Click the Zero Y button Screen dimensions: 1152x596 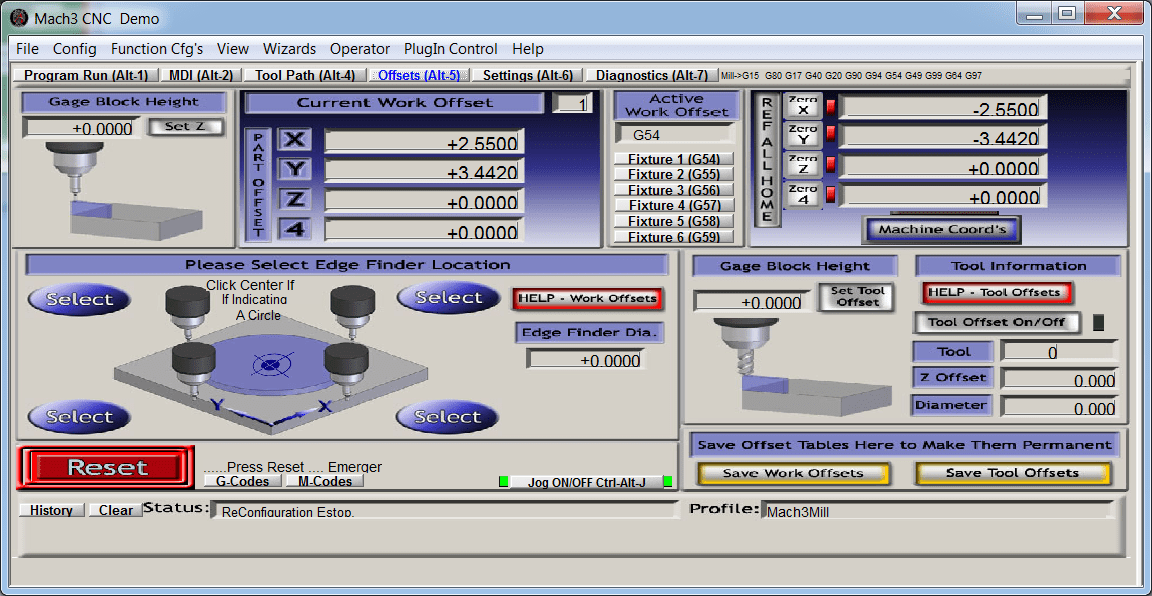[x=802, y=134]
